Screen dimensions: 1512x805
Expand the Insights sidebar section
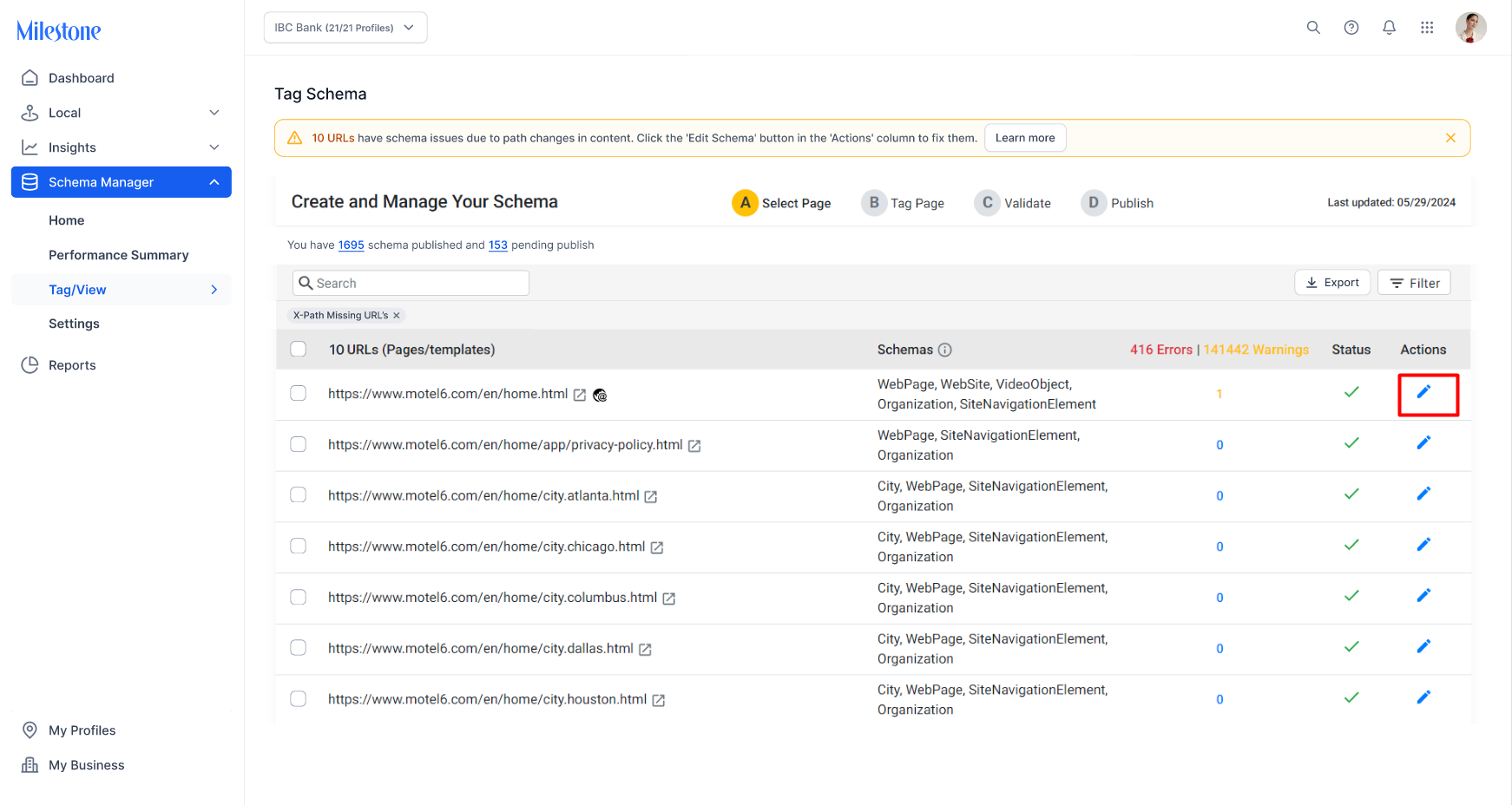pos(214,147)
